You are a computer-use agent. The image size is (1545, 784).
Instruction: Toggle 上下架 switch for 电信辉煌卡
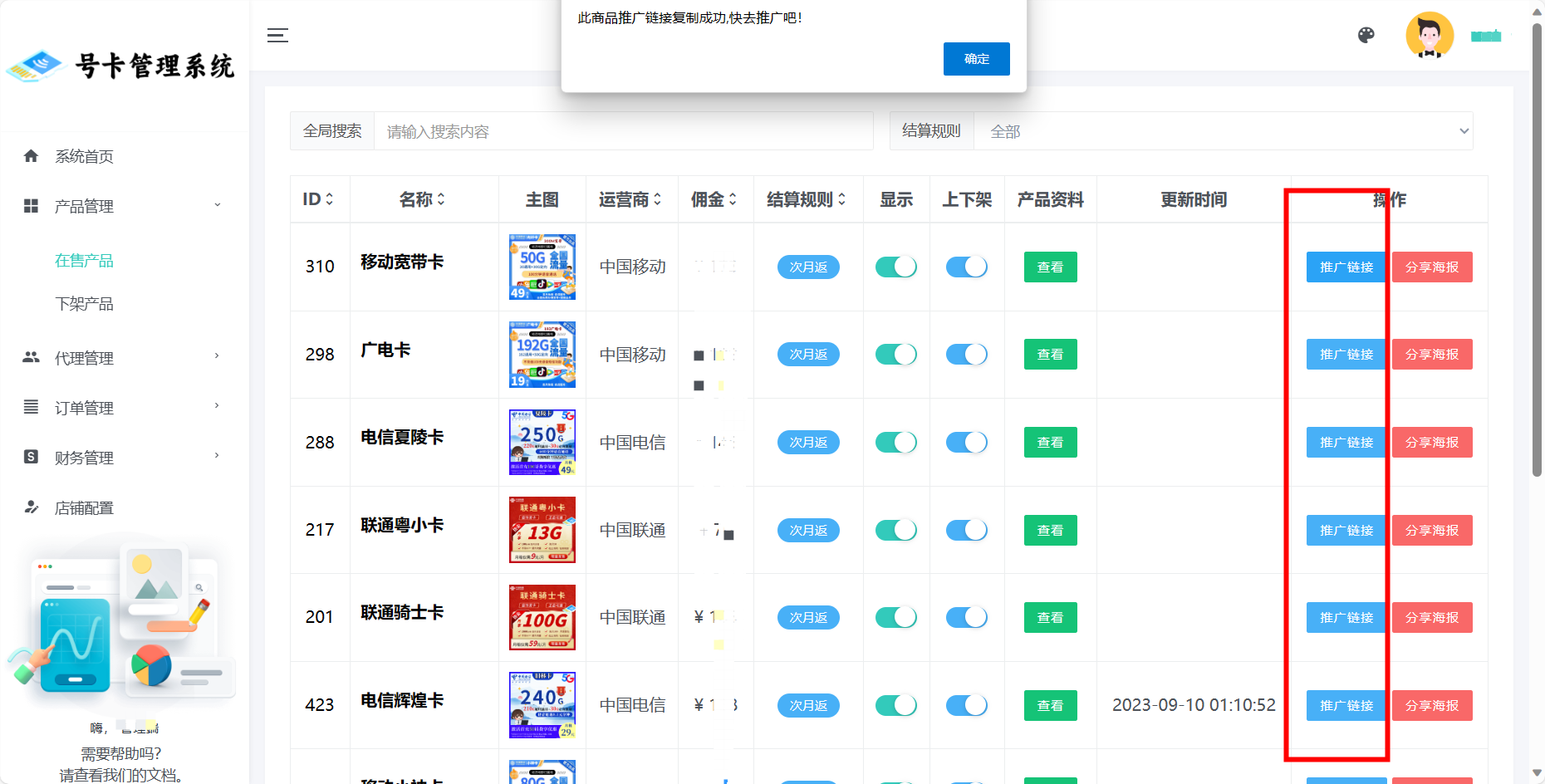pos(966,705)
